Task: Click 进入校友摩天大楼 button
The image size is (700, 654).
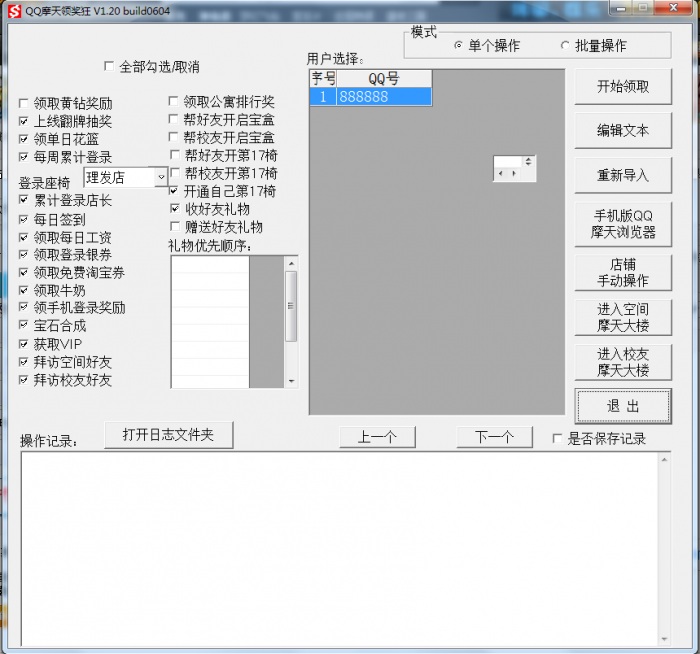Action: (x=623, y=362)
